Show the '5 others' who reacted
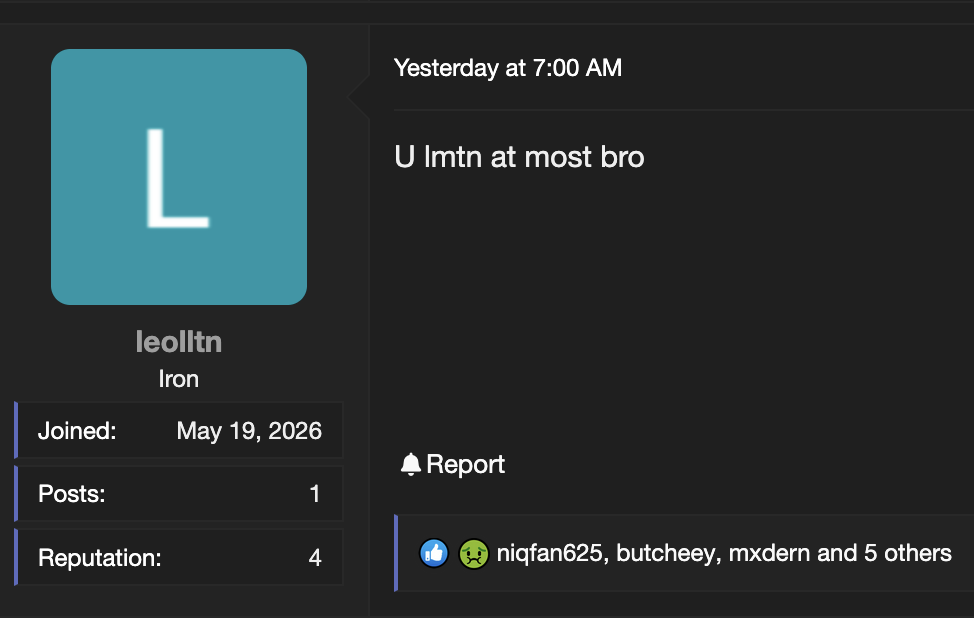974x618 pixels. point(908,553)
